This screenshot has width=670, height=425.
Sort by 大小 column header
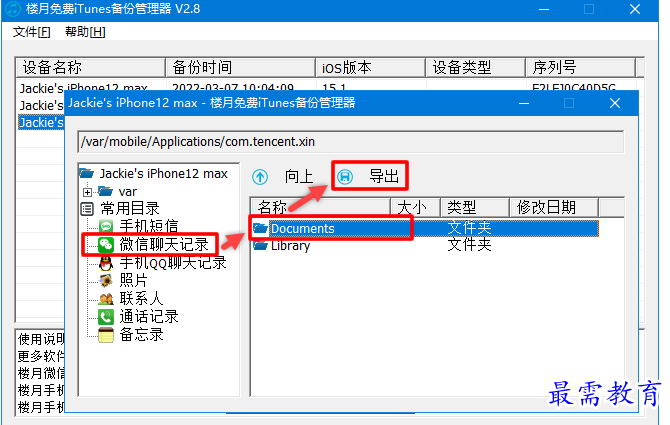(415, 208)
